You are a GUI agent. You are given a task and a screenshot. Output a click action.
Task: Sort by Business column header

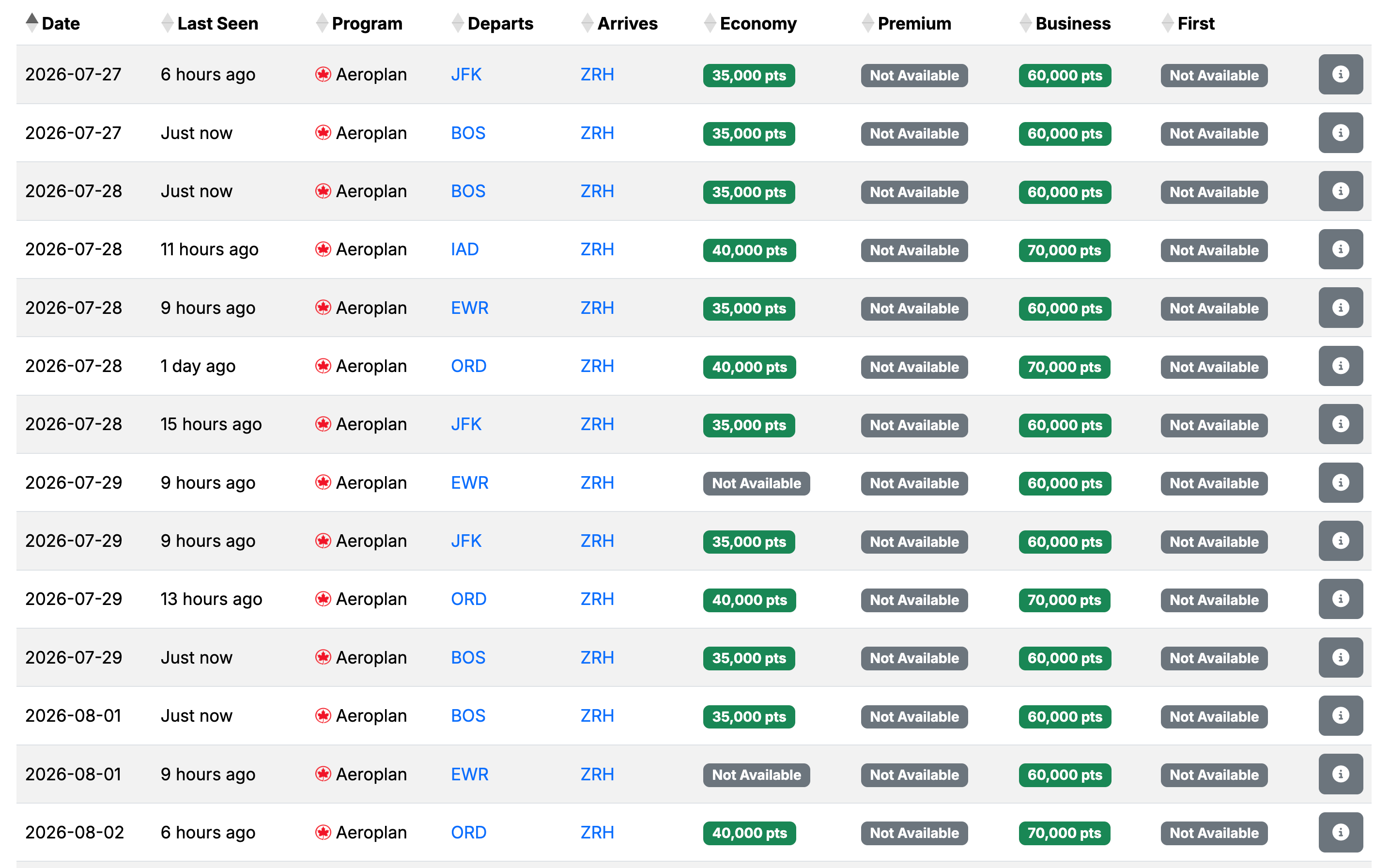(1072, 24)
